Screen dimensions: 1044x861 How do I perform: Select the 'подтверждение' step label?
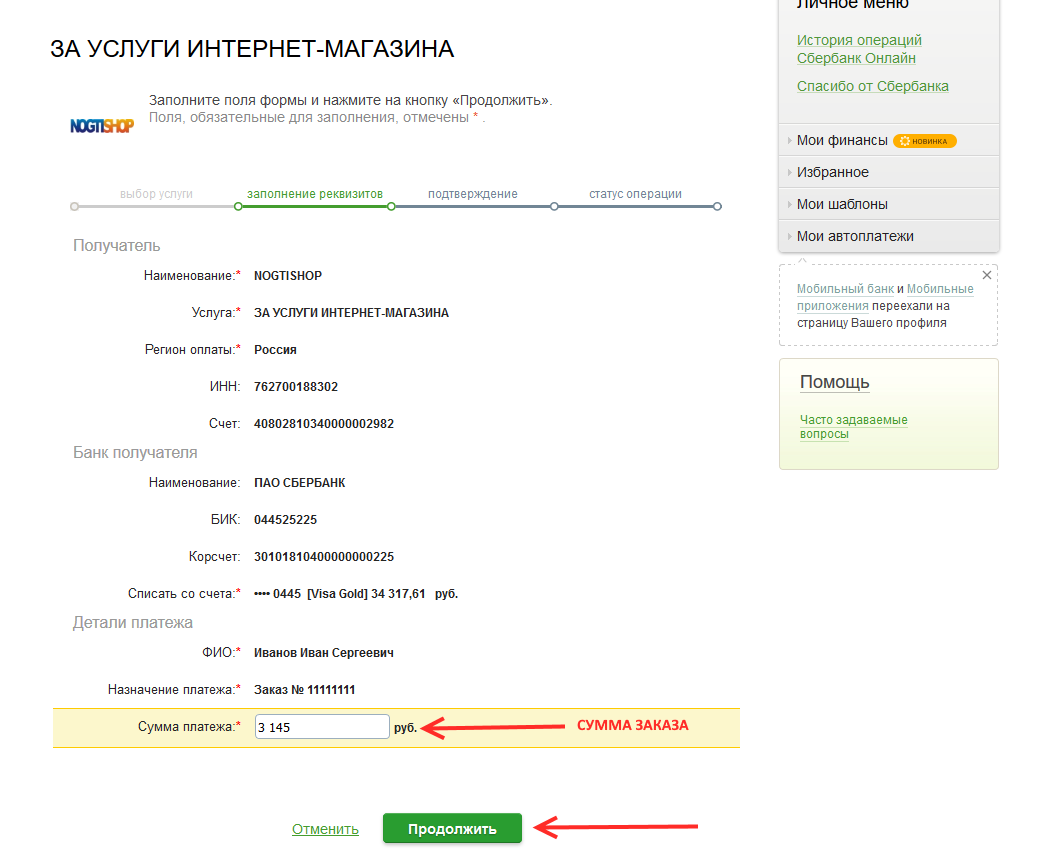pyautogui.click(x=473, y=194)
